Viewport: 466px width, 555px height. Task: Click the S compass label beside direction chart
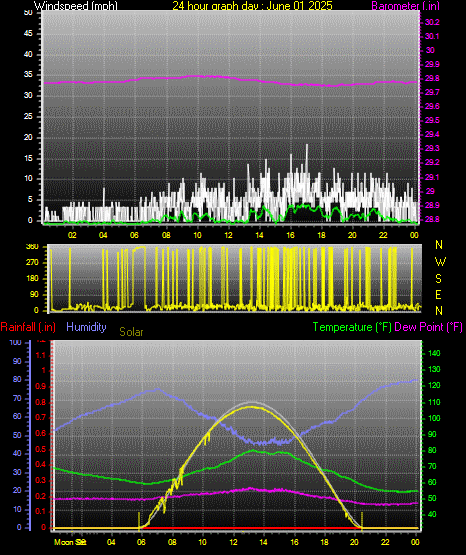(438, 279)
